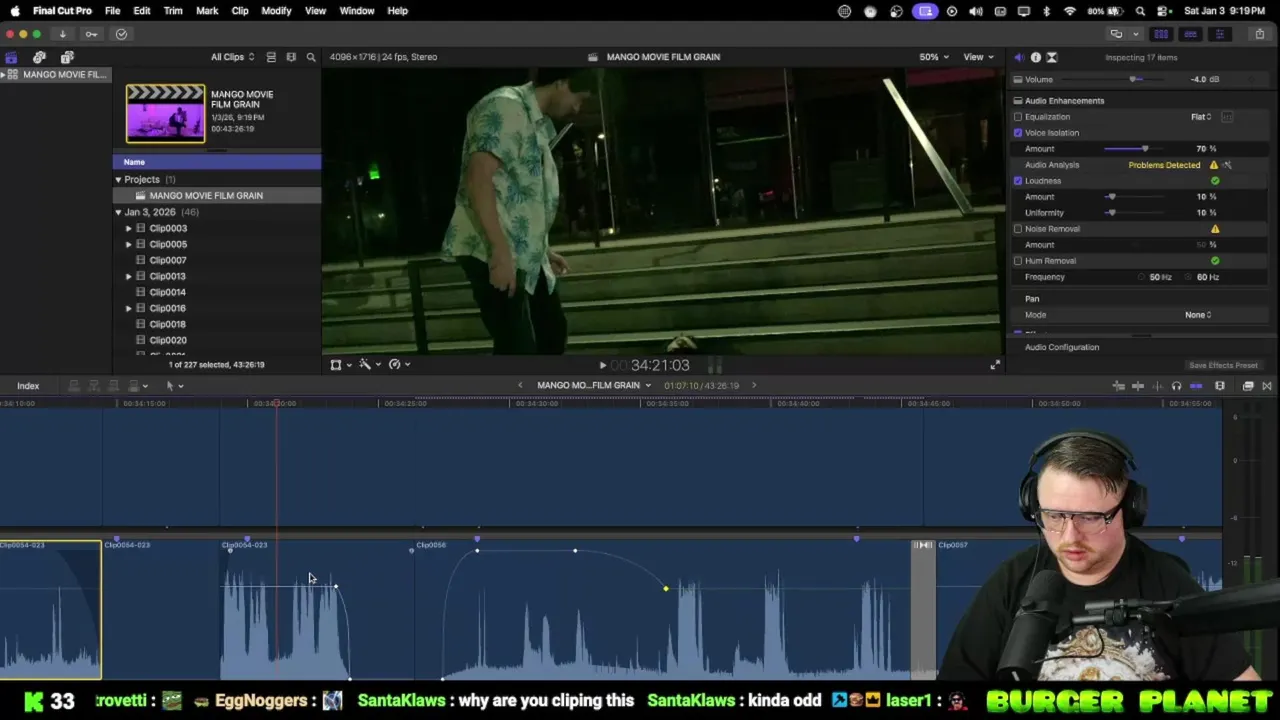Show the Audio inspector speaker icon
1280x720 pixels.
tap(1019, 57)
